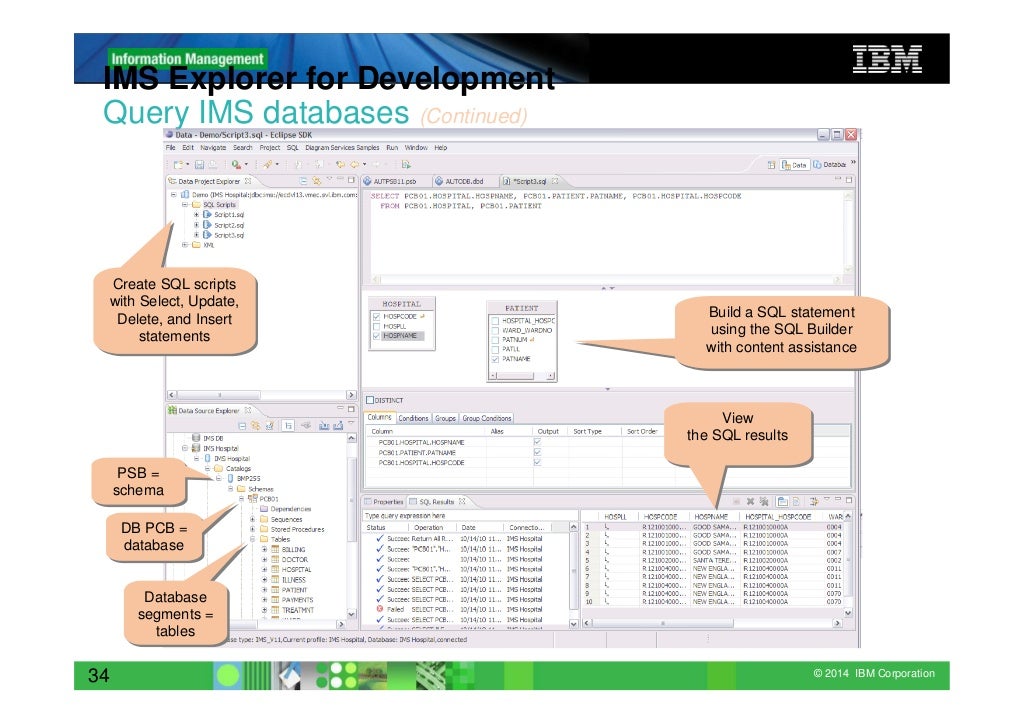Collapse the SQL Scripts folder node

[x=185, y=204]
